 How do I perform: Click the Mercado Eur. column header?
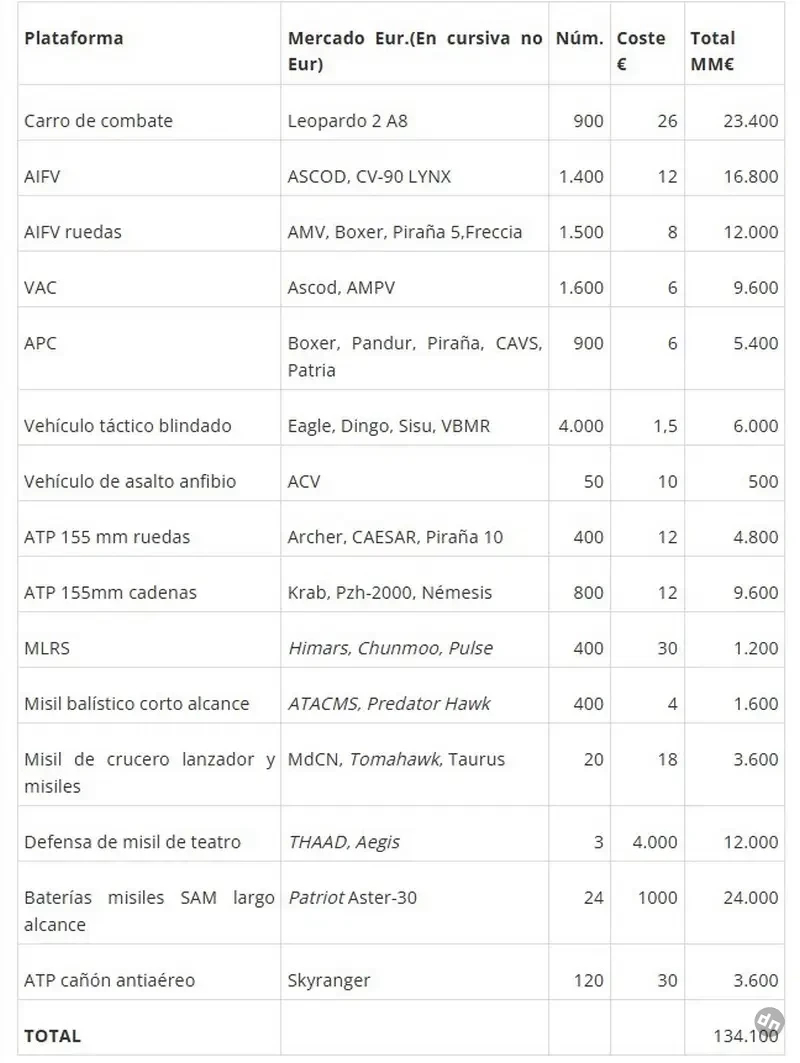pos(415,51)
